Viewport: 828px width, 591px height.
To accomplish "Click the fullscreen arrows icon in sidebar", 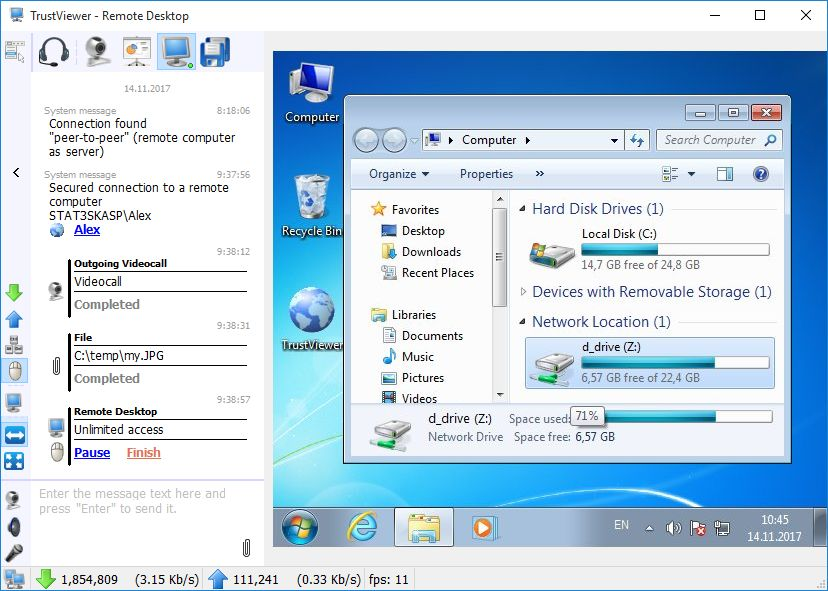I will coord(14,461).
